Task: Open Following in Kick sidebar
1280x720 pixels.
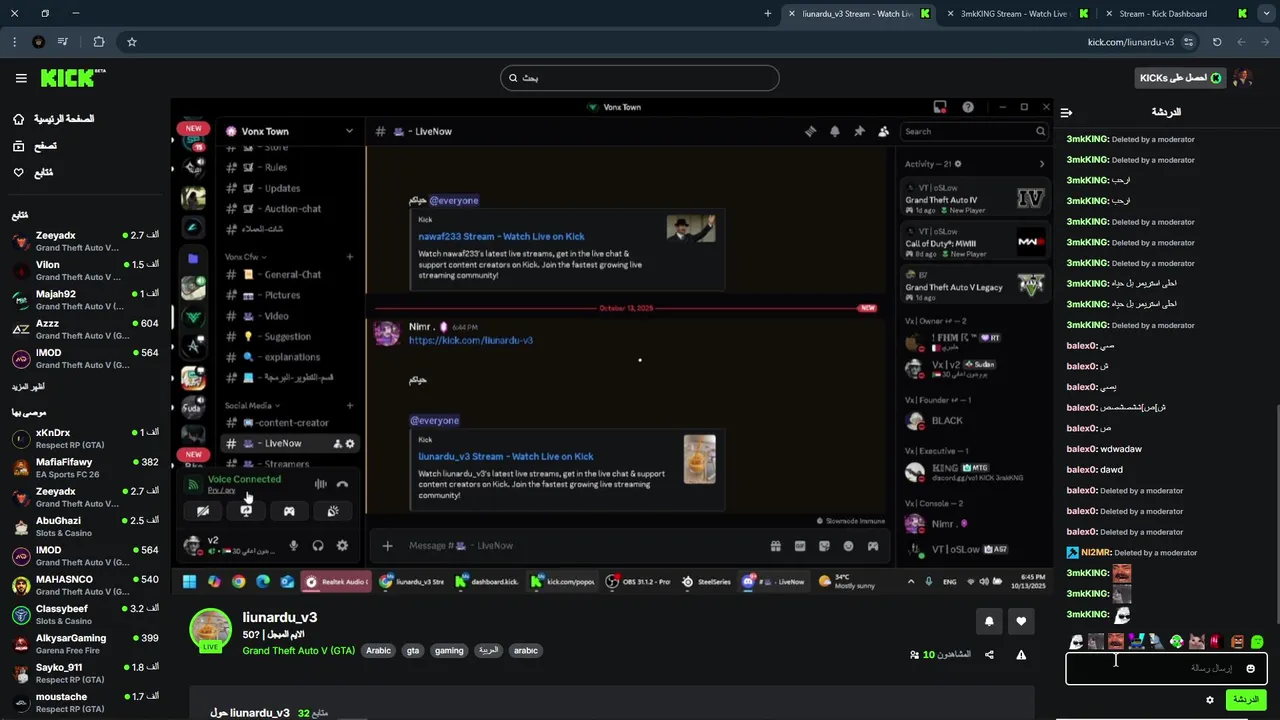Action: 33,173
